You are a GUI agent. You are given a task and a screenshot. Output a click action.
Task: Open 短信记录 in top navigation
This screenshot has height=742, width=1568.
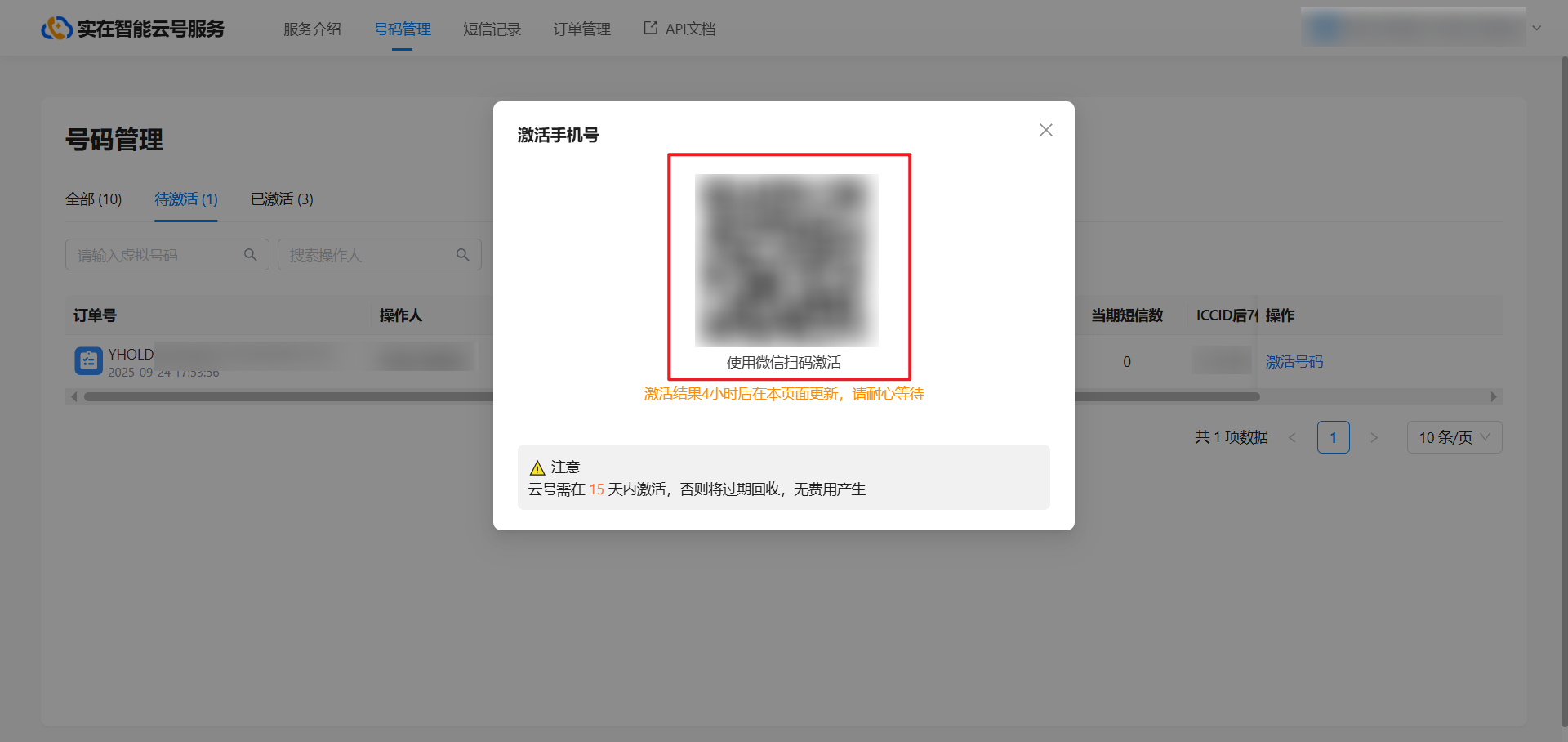pos(492,29)
